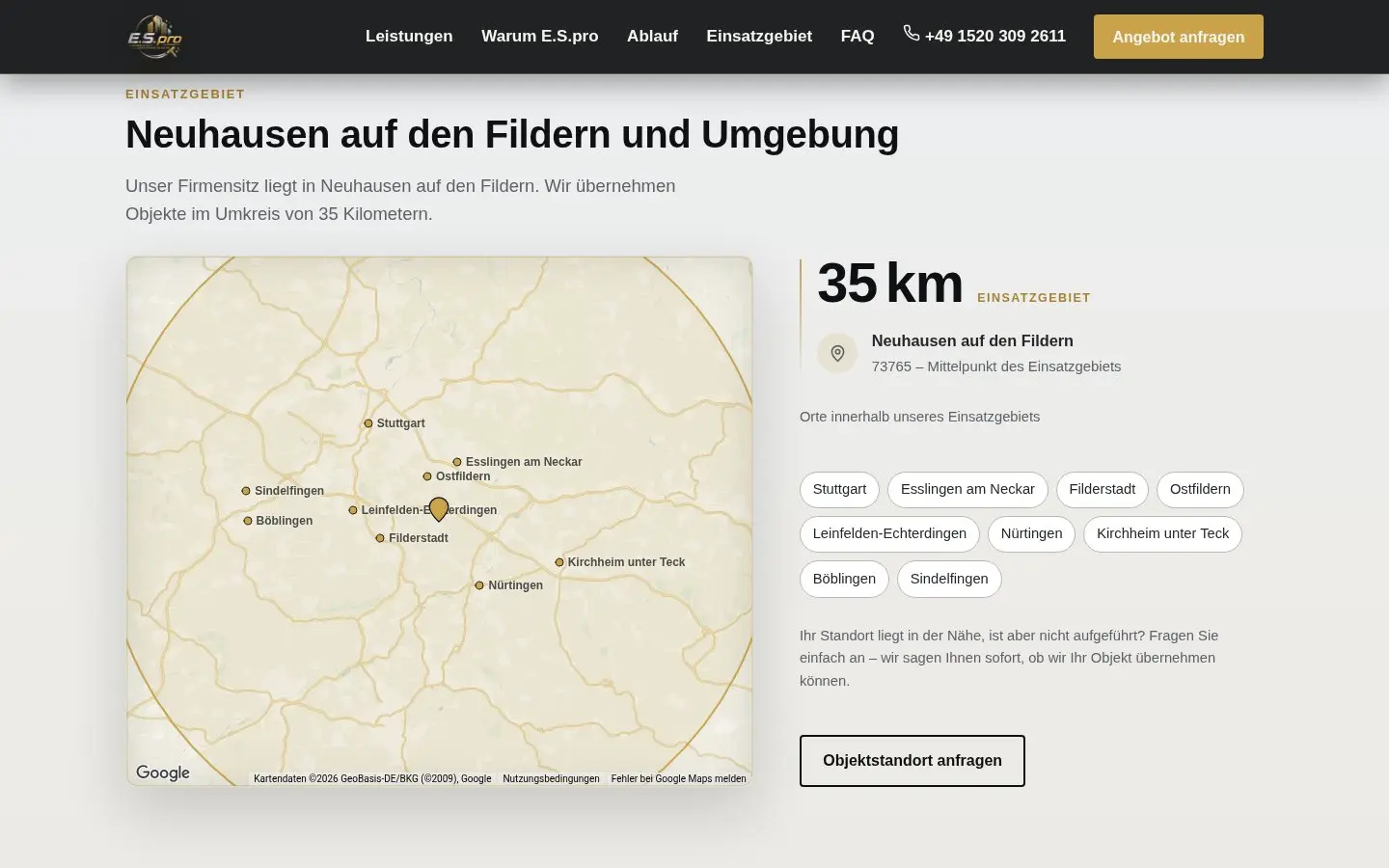This screenshot has width=1389, height=868.
Task: Click the Leinfelden-Echterdingen map marker dot
Action: pos(353,510)
